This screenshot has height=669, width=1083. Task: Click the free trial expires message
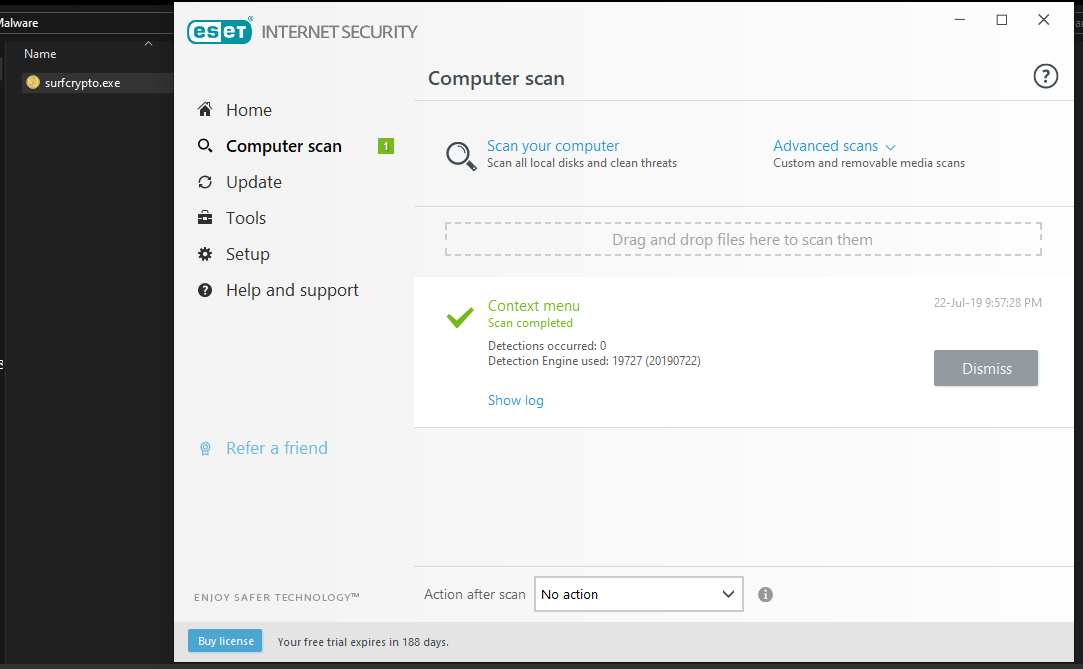[363, 642]
